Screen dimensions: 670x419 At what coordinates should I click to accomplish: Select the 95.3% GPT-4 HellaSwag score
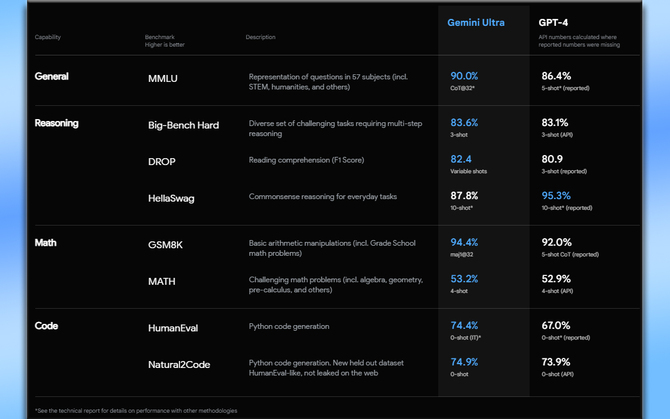[x=556, y=196]
